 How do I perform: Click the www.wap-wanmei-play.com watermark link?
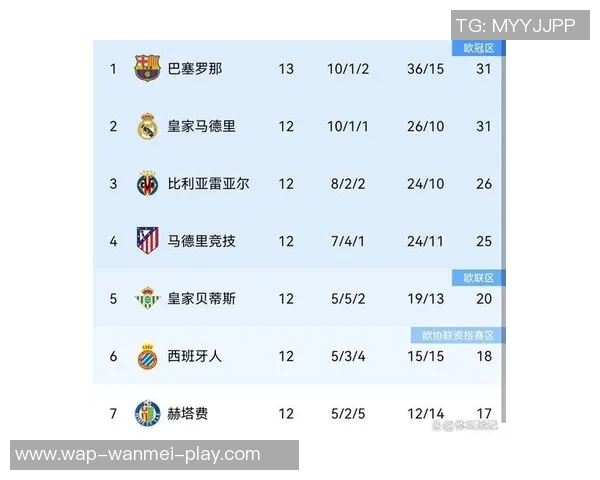tap(138, 454)
